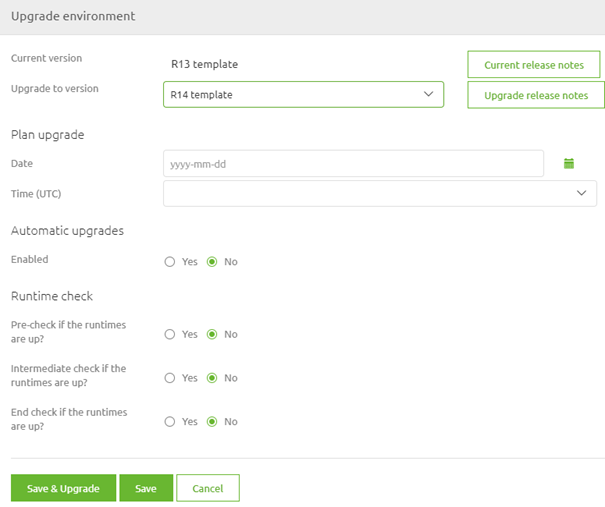
Task: Click Current release notes button
Action: pyautogui.click(x=534, y=64)
